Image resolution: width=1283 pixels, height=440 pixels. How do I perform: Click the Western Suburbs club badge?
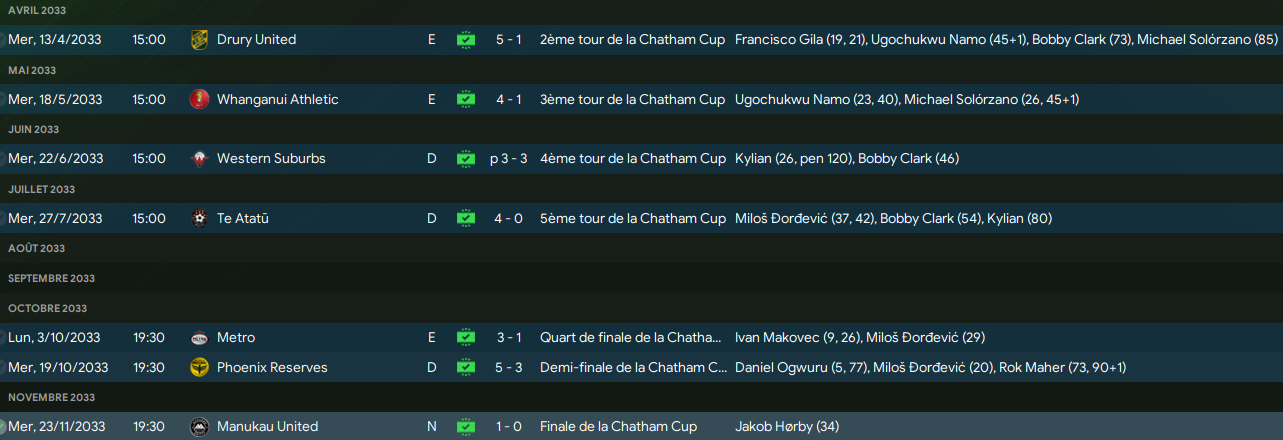[x=199, y=158]
